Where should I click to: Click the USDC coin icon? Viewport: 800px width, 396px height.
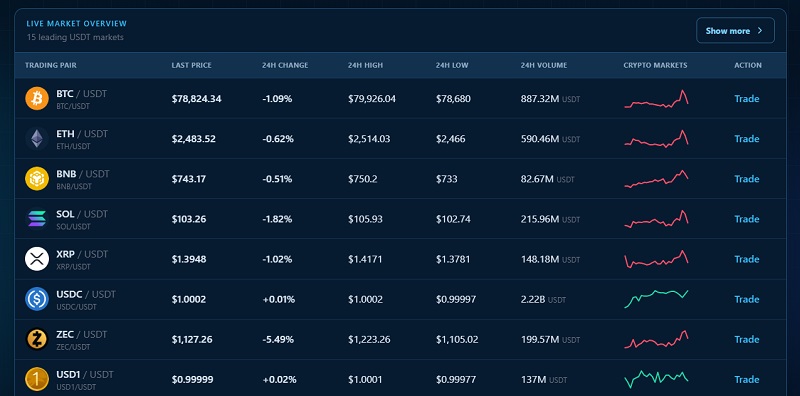pos(37,299)
